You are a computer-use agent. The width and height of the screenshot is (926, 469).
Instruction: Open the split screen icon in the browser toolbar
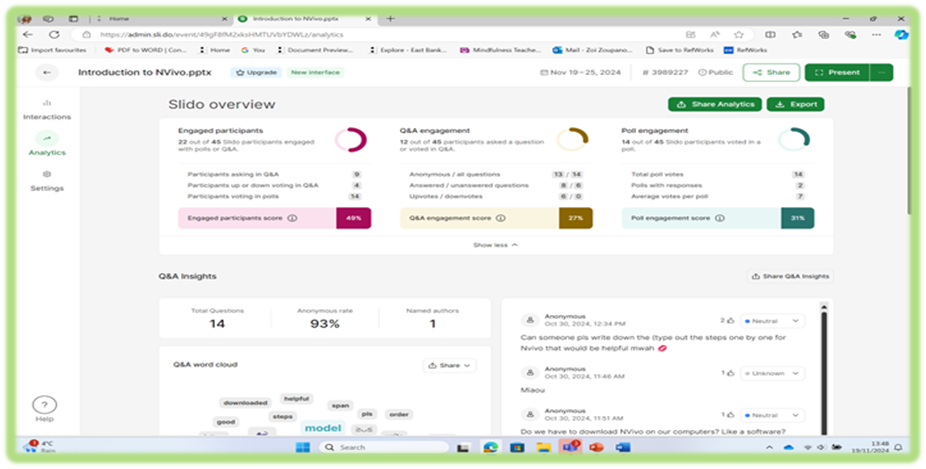pos(770,35)
